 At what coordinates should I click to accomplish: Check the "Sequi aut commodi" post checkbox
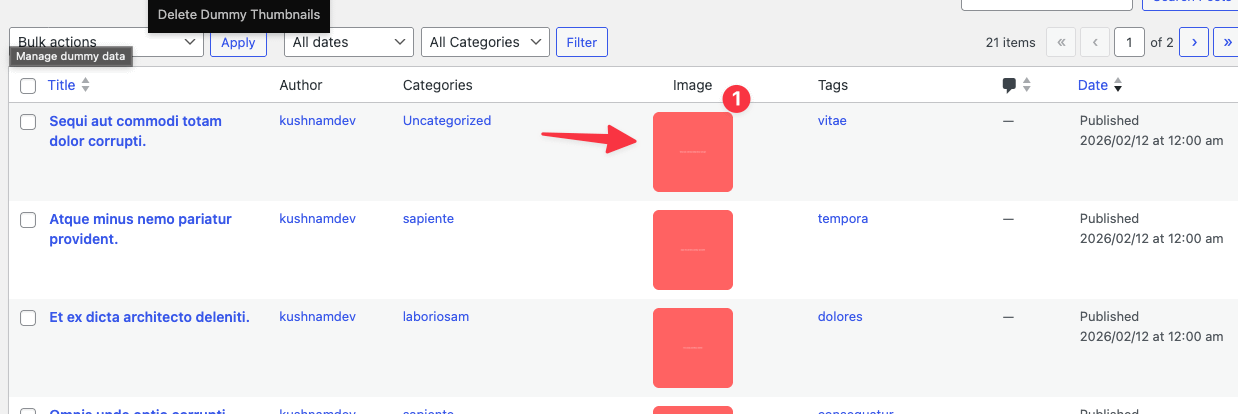[x=28, y=122]
